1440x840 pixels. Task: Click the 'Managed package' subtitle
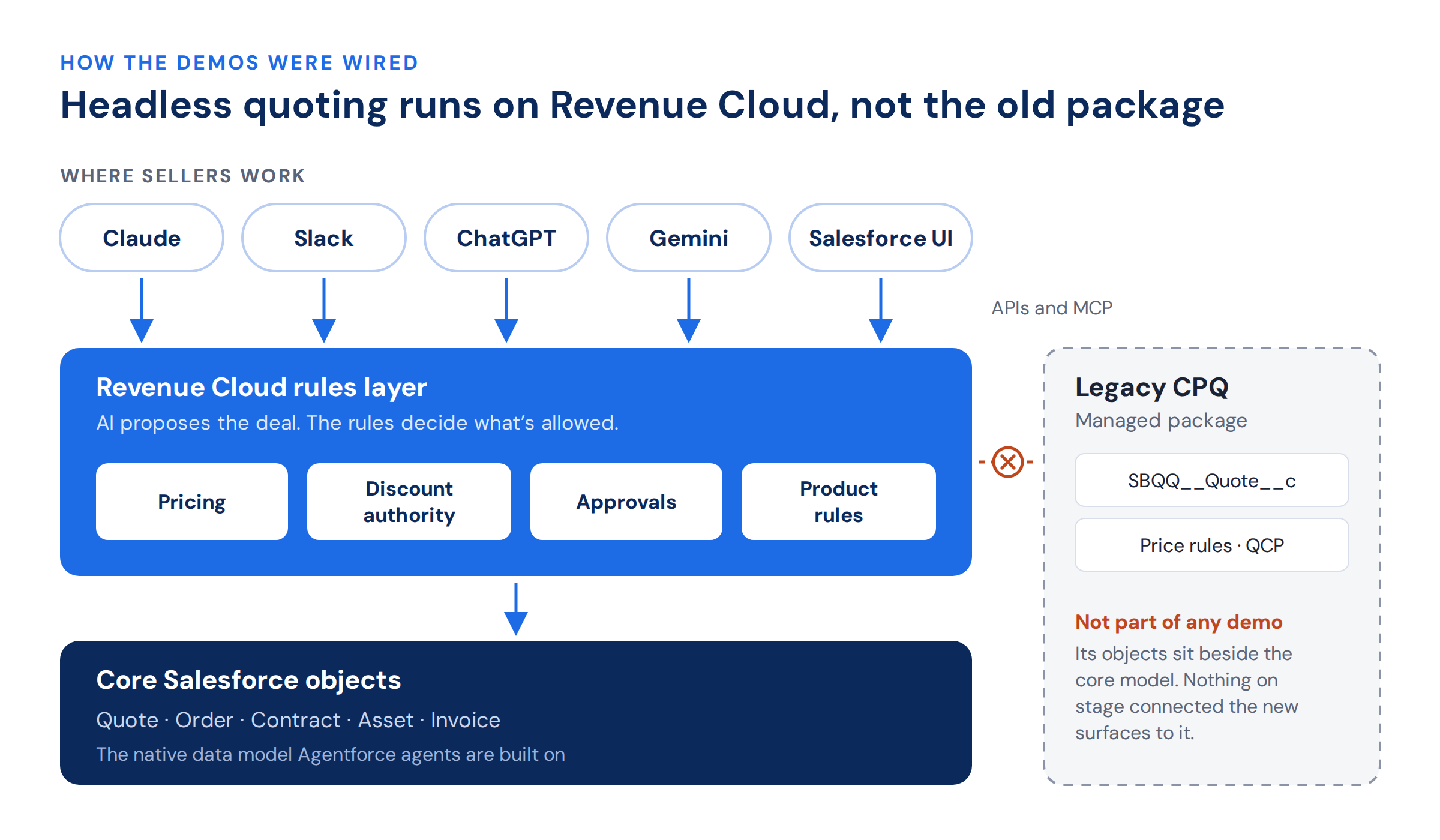1161,421
